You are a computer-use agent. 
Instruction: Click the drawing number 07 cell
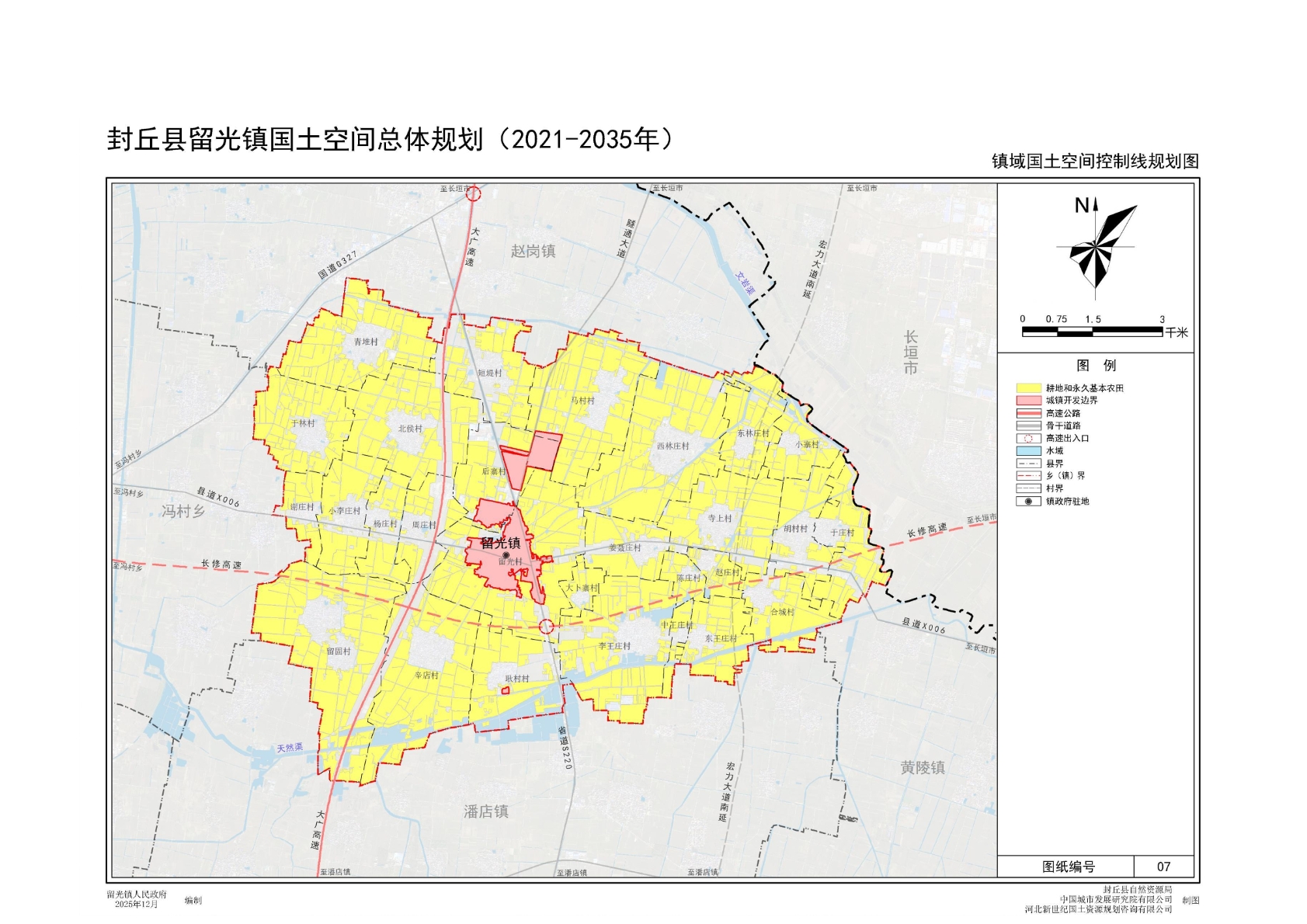(x=1163, y=867)
